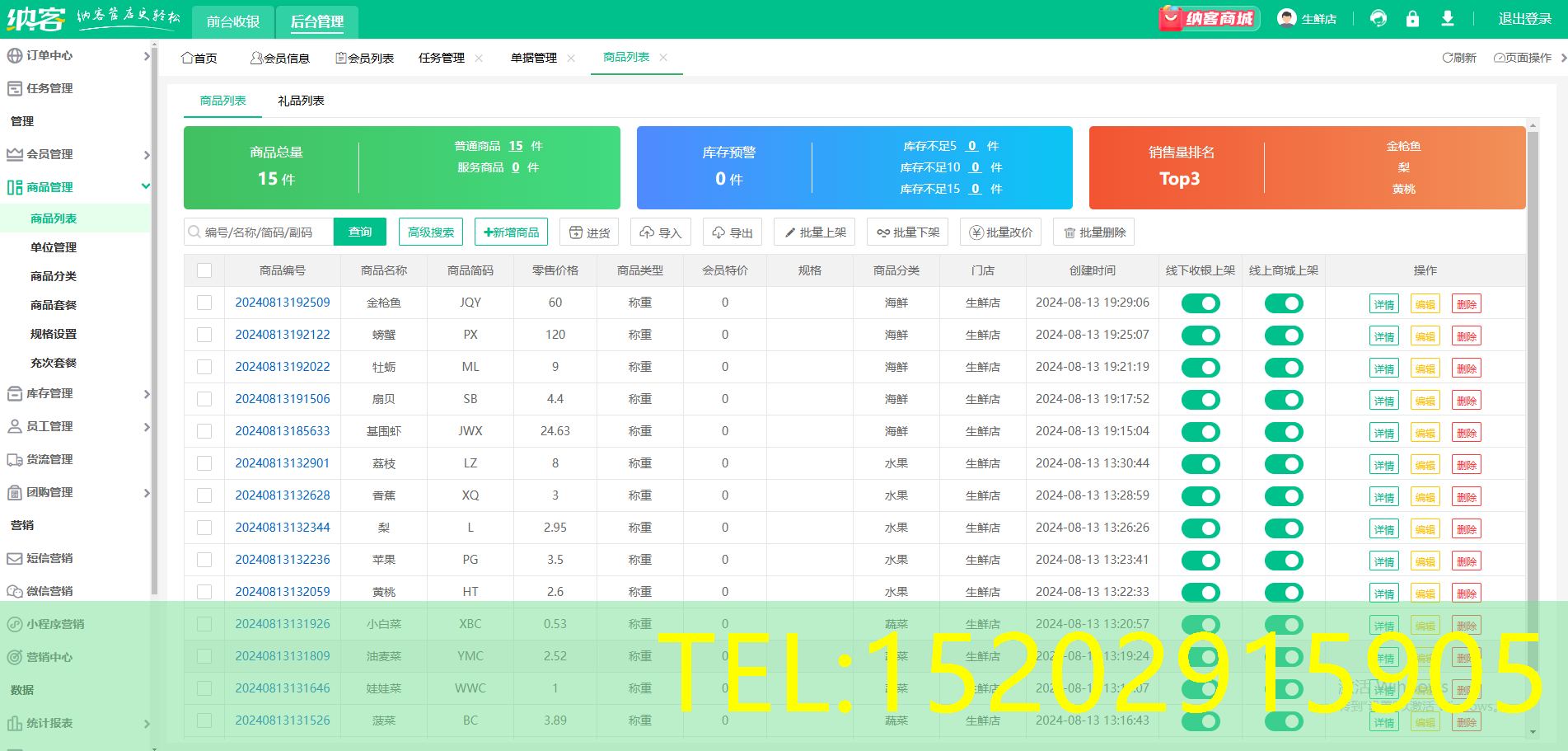Turn off online mall listing for 螃蟹

tap(1285, 335)
